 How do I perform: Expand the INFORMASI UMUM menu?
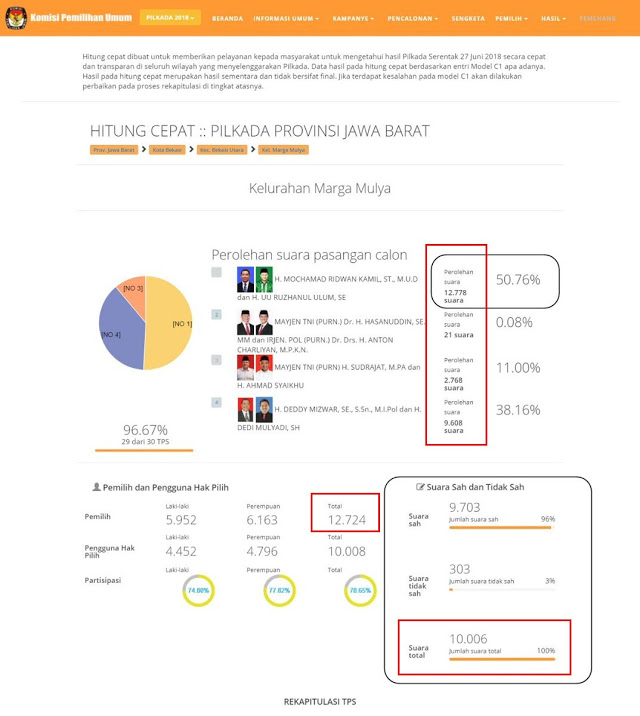click(x=286, y=19)
